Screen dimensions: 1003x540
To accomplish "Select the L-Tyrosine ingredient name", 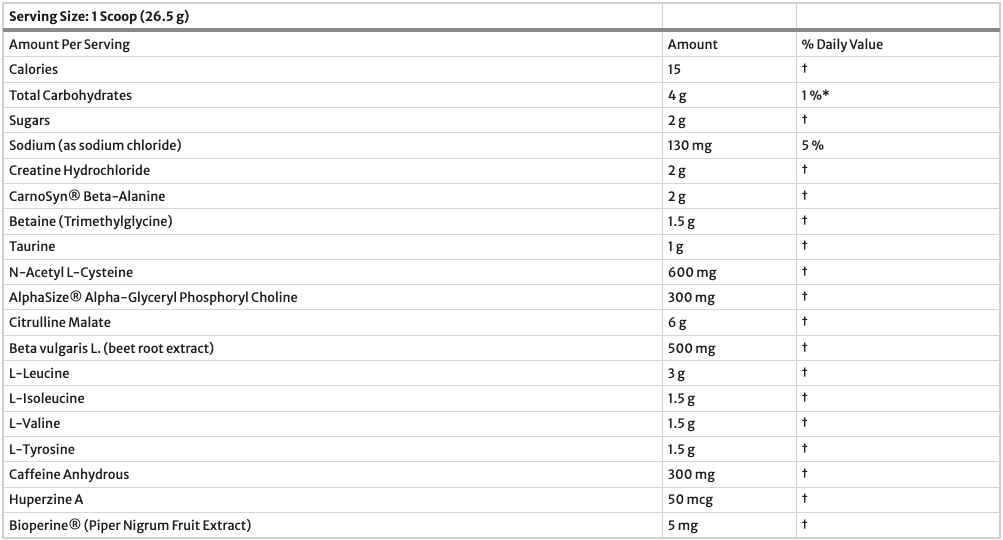I will tap(41, 449).
